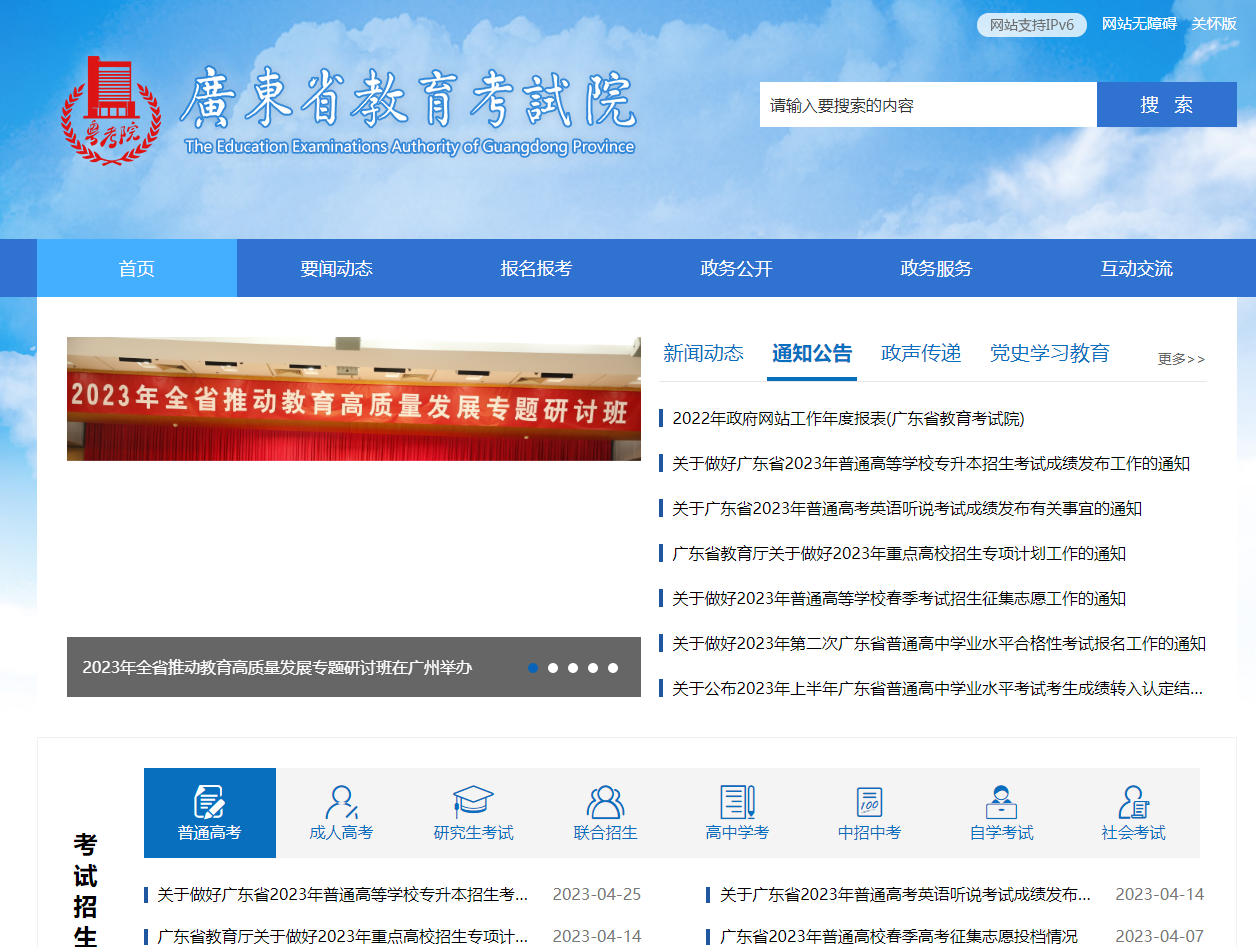The width and height of the screenshot is (1256, 947).
Task: Open the 学业水平合格性考试报名工作 notice
Action: pos(939,643)
